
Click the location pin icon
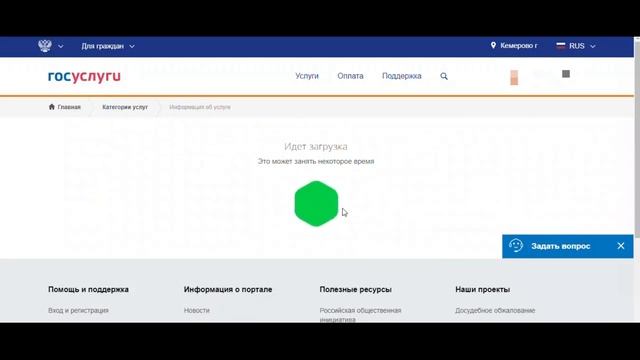click(493, 45)
